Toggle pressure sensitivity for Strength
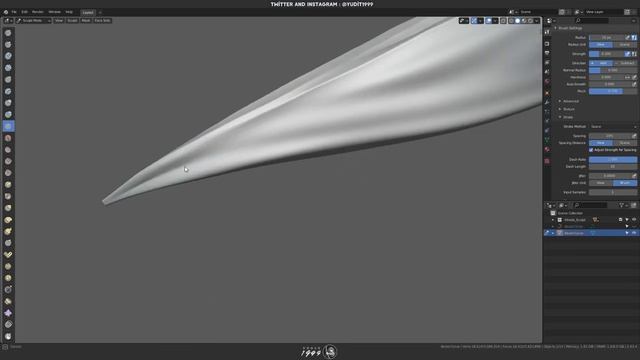This screenshot has height=360, width=640. 628,54
